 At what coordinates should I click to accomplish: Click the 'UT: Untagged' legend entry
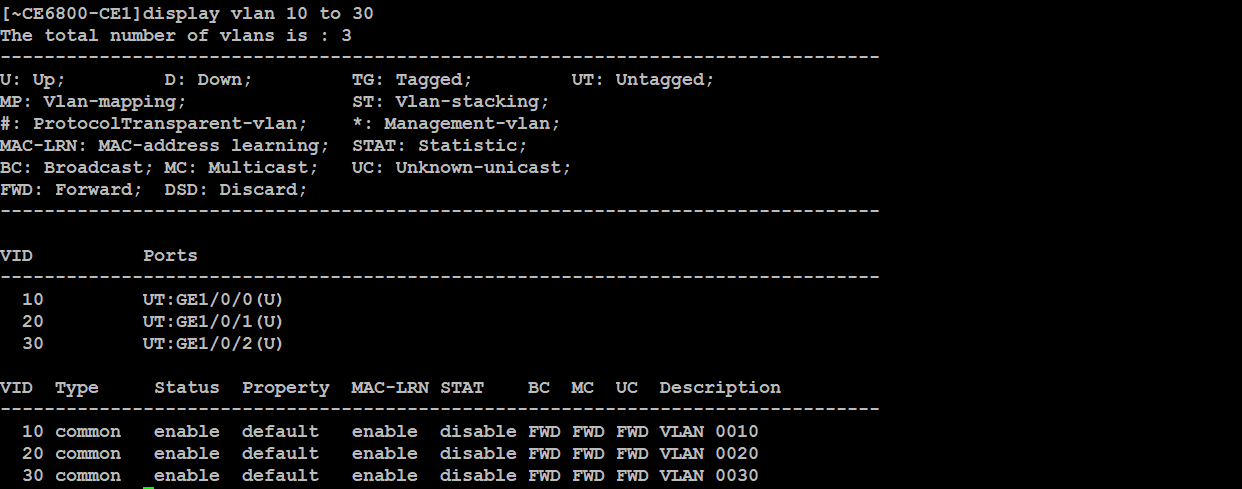click(643, 80)
